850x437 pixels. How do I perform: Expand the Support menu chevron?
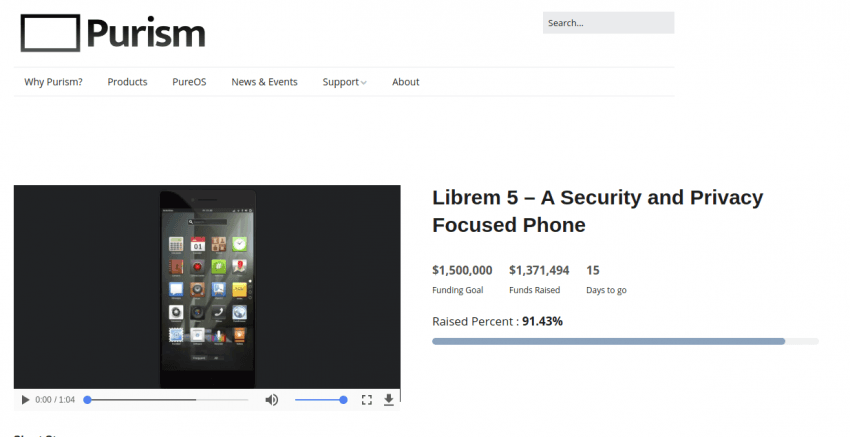(364, 82)
